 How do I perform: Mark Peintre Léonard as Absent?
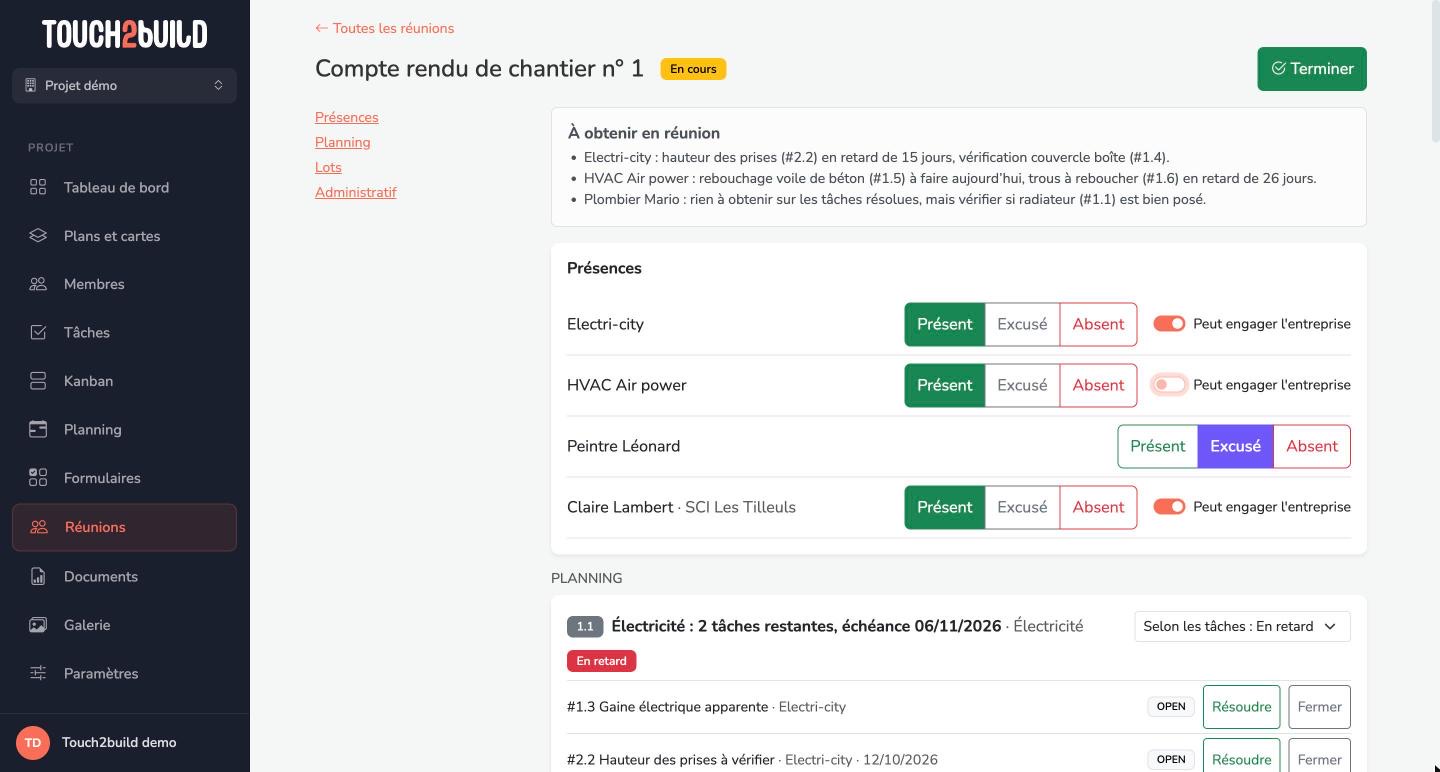point(1312,446)
